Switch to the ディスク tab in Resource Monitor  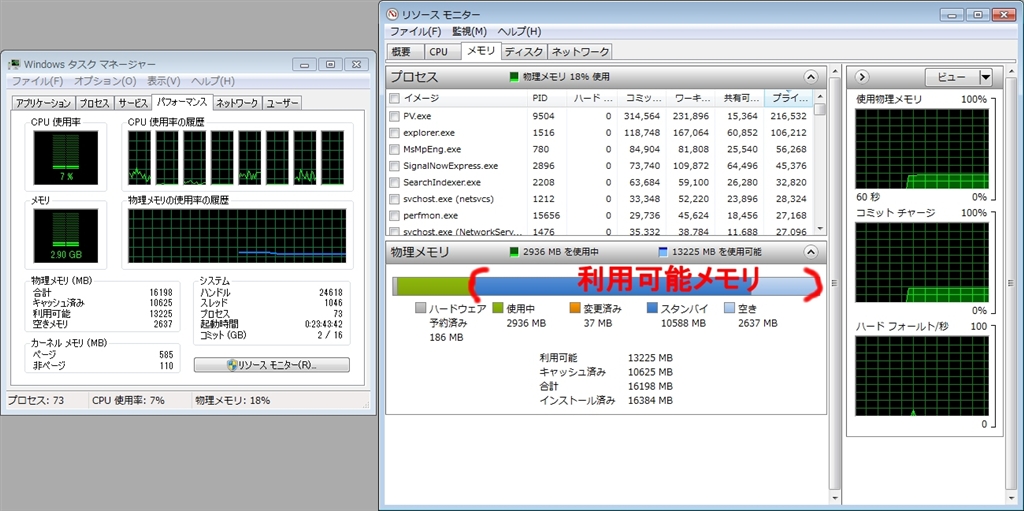[x=523, y=51]
